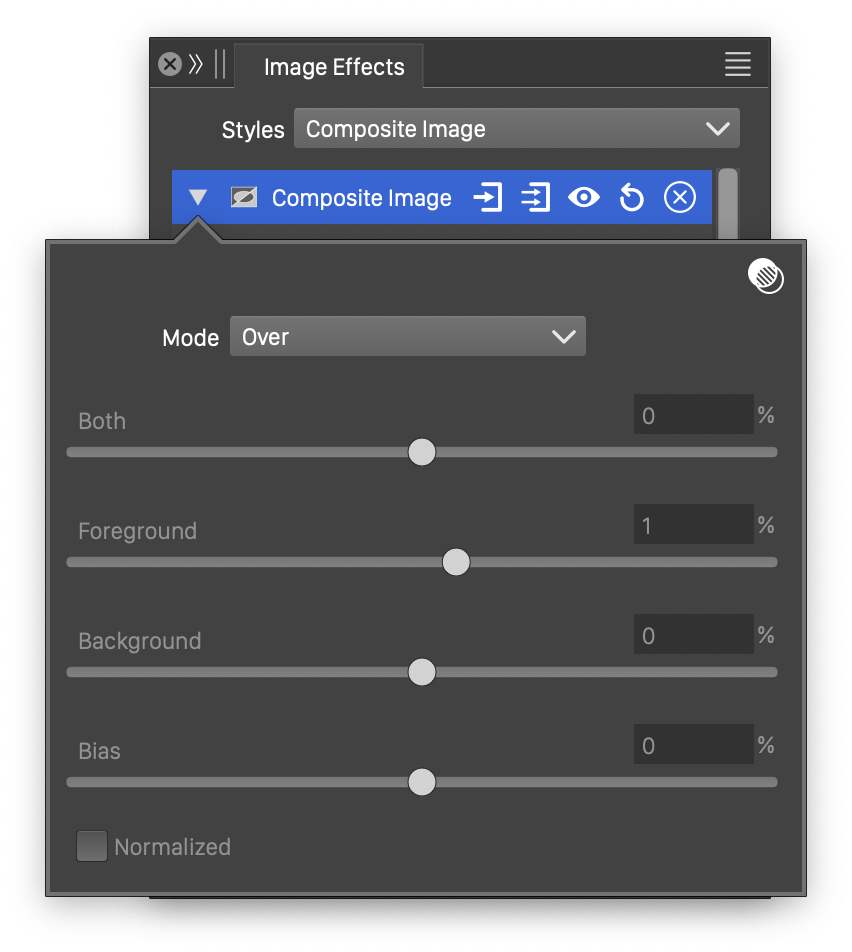
Task: Toggle Composite Image effect visibility eye
Action: click(x=583, y=198)
